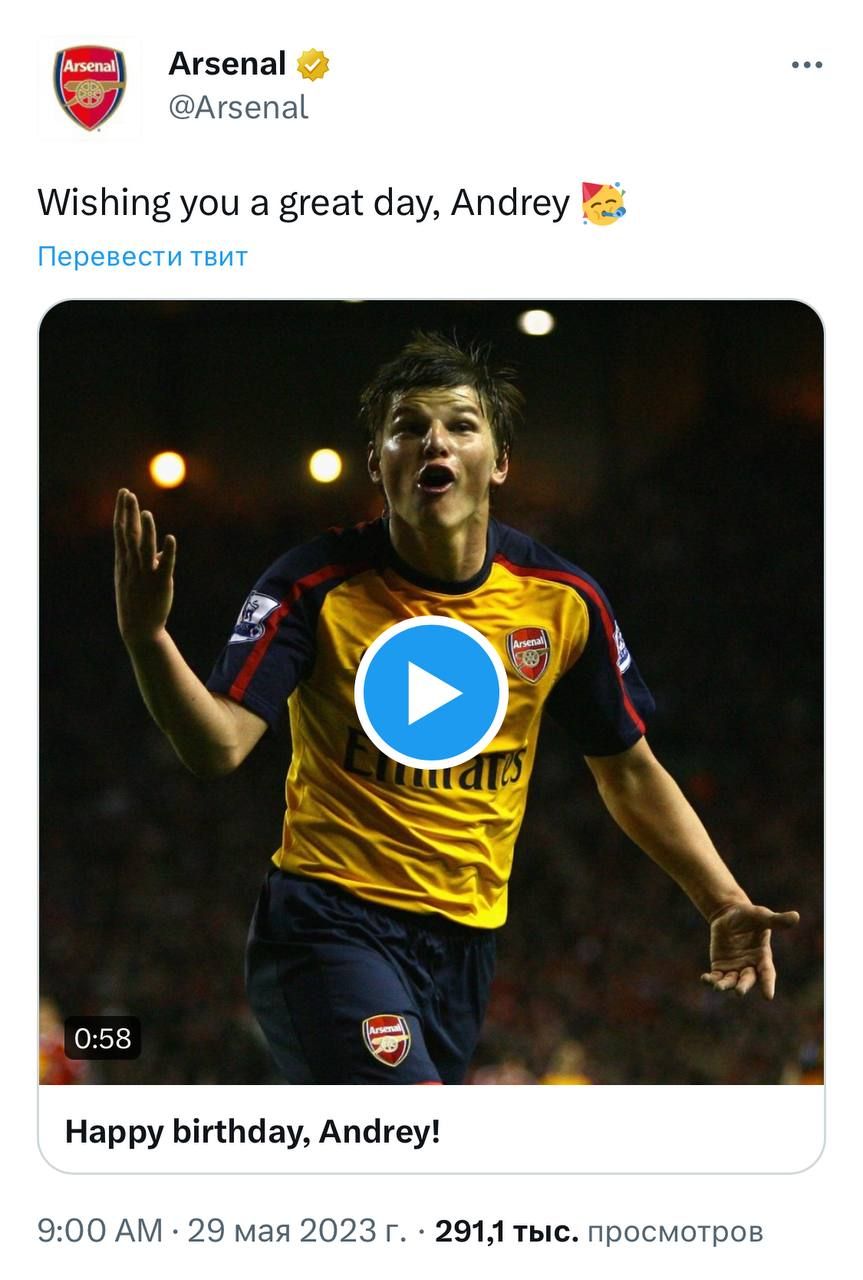The image size is (863, 1280).
Task: Translate tweet via "Перевести твит"
Action: [142, 257]
